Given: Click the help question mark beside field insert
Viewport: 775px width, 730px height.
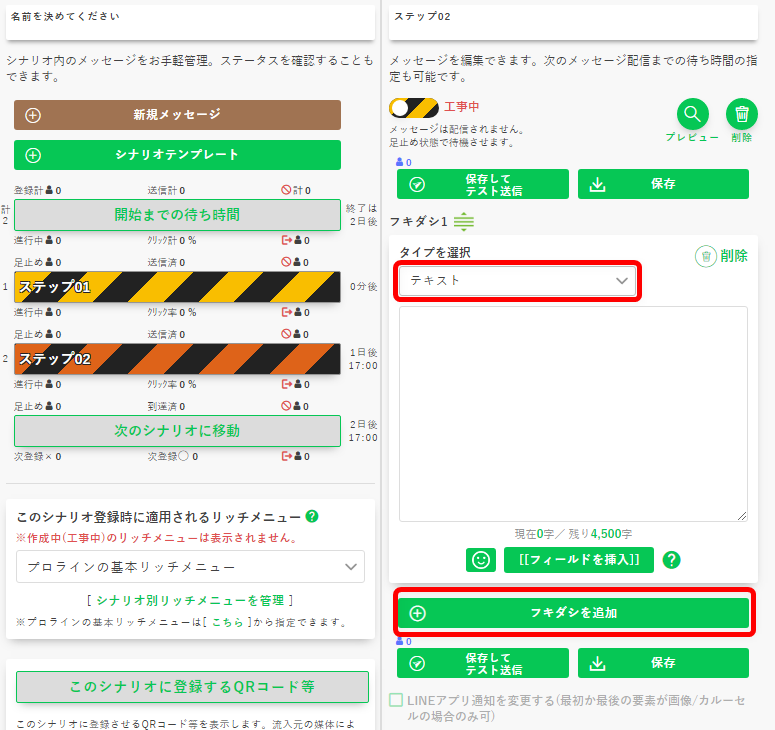Looking at the screenshot, I should coord(672,559).
